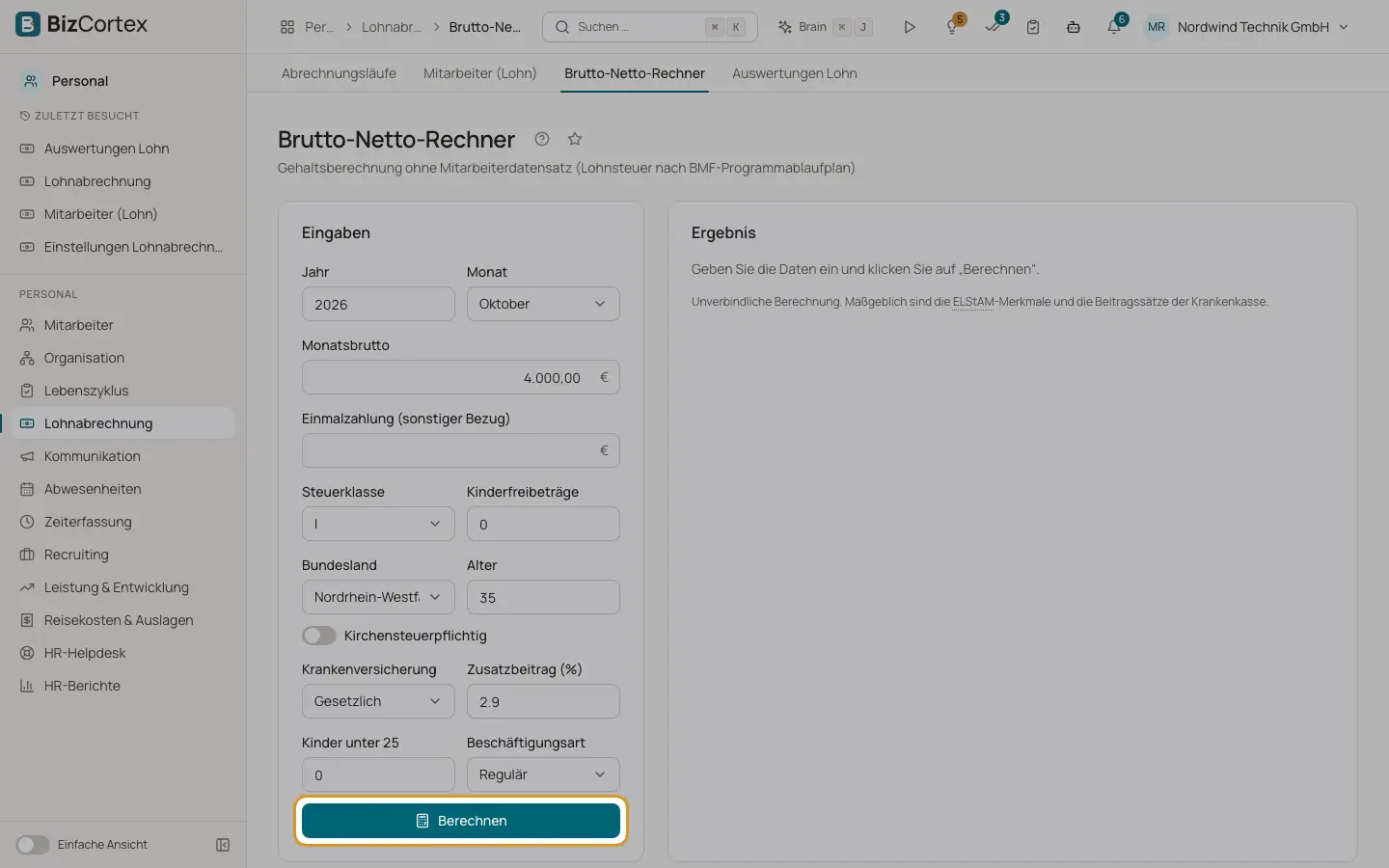Open Brain assistant button
This screenshot has width=1389, height=868.
click(825, 27)
